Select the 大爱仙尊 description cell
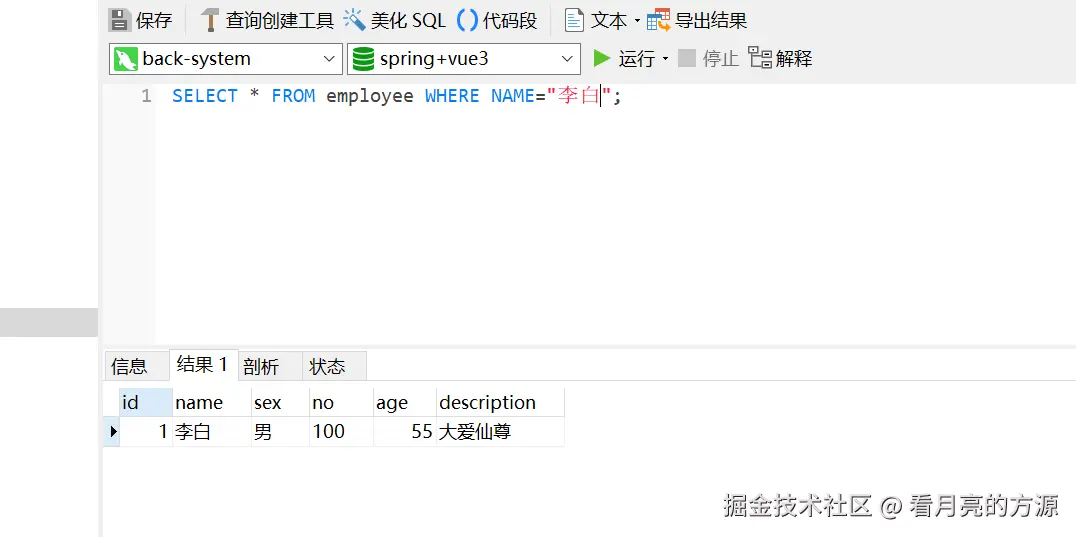Image resolution: width=1076 pixels, height=537 pixels. click(x=500, y=431)
